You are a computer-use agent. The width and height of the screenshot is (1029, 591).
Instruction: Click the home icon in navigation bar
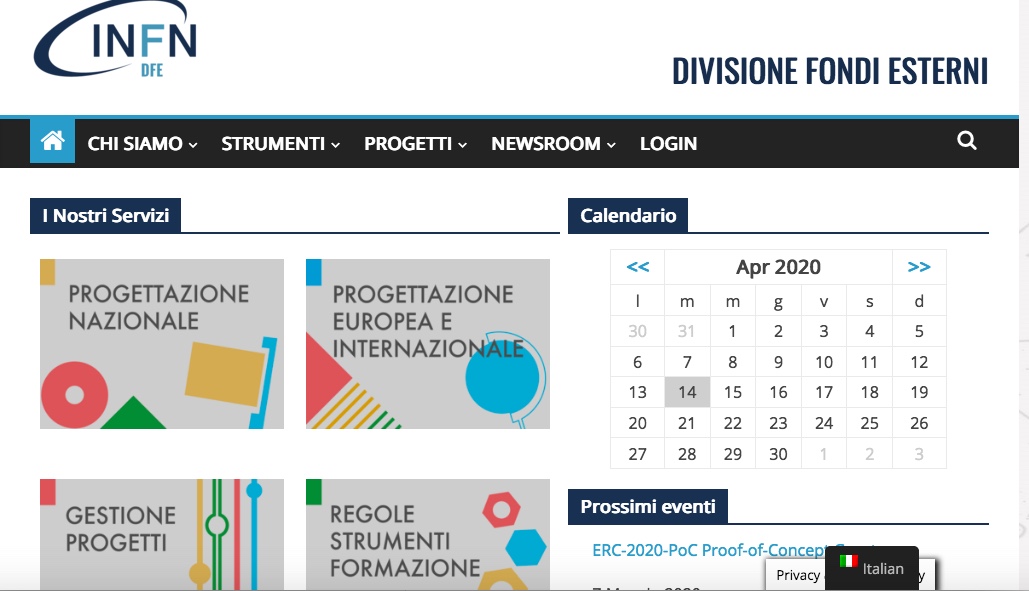point(52,142)
